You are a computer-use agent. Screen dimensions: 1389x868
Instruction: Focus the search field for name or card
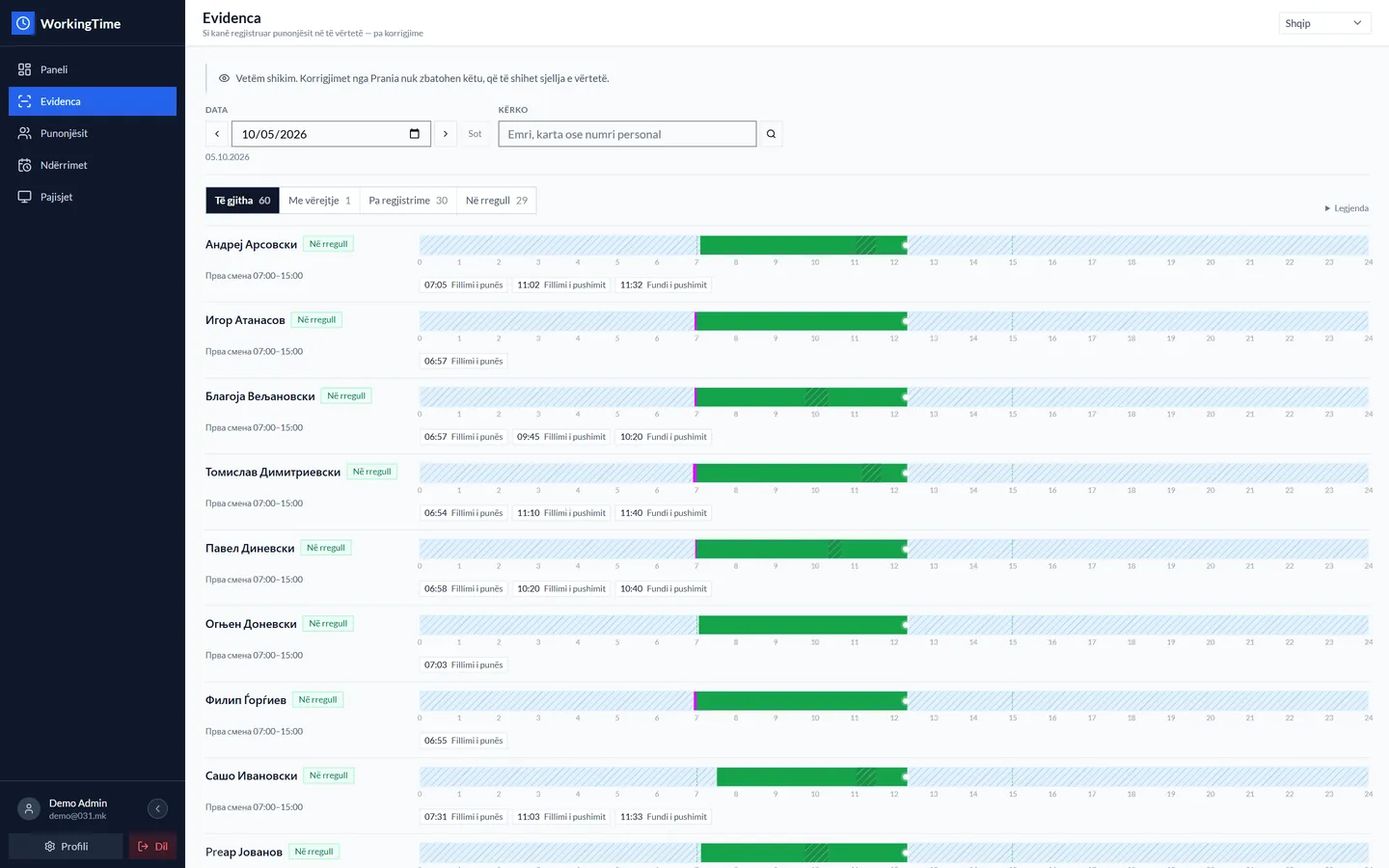[x=627, y=134]
